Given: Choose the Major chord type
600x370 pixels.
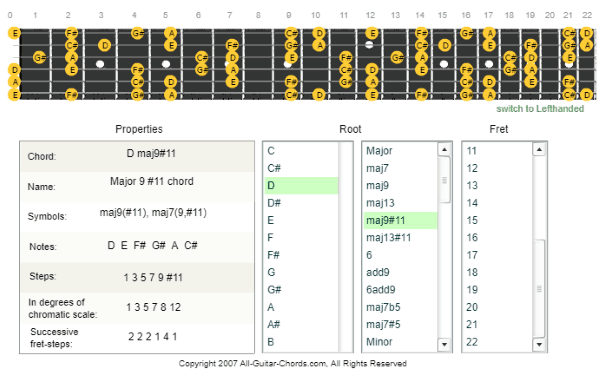Looking at the screenshot, I should tap(400, 151).
